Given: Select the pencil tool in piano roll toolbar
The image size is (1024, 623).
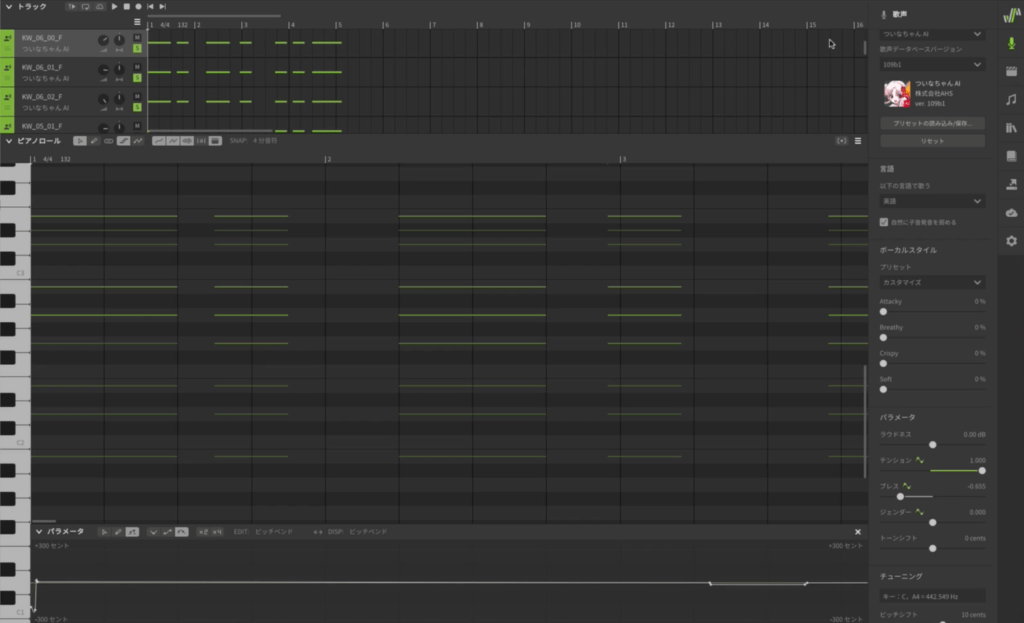Looking at the screenshot, I should point(95,141).
